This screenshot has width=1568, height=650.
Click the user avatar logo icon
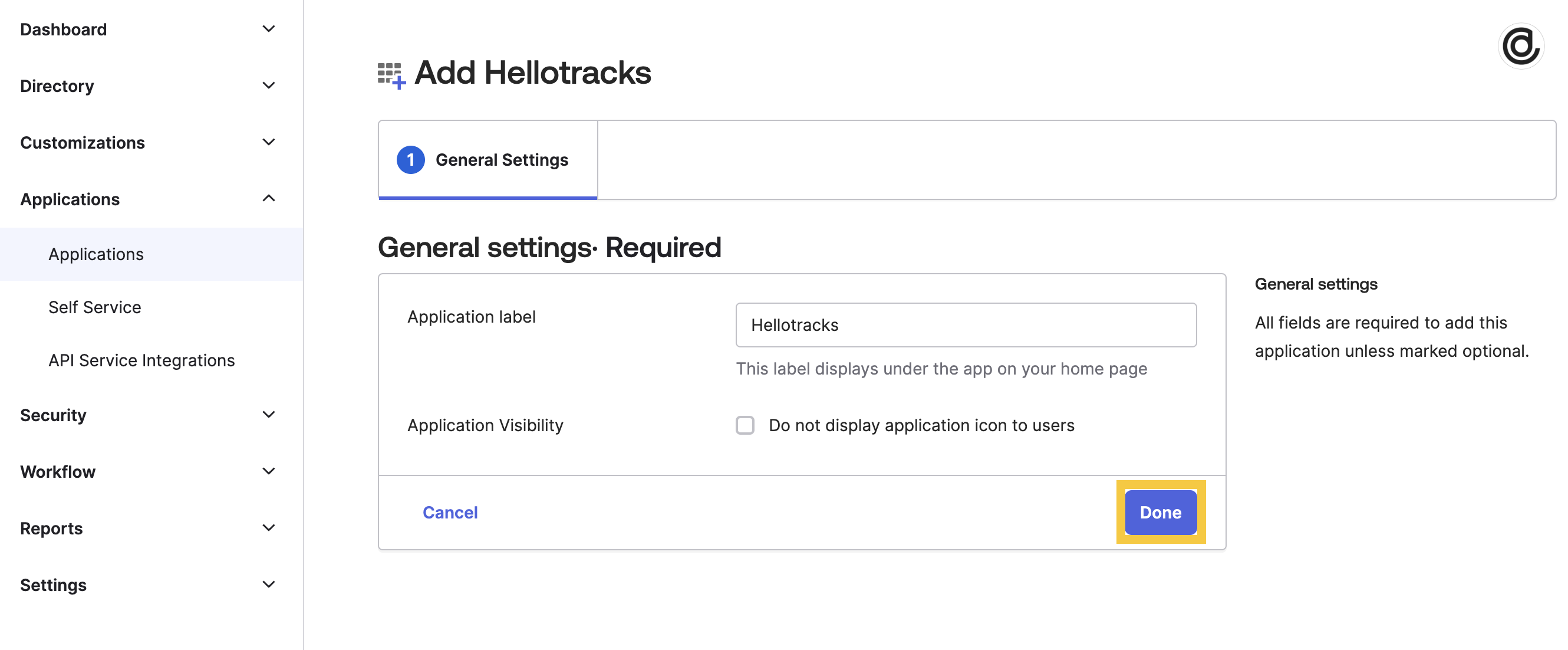click(x=1520, y=46)
